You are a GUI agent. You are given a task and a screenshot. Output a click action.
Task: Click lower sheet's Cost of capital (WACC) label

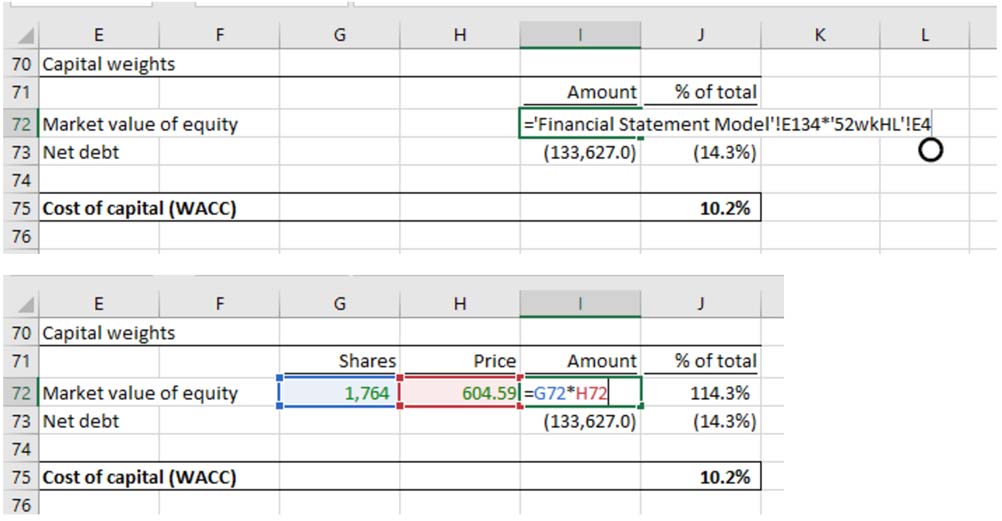coord(139,477)
